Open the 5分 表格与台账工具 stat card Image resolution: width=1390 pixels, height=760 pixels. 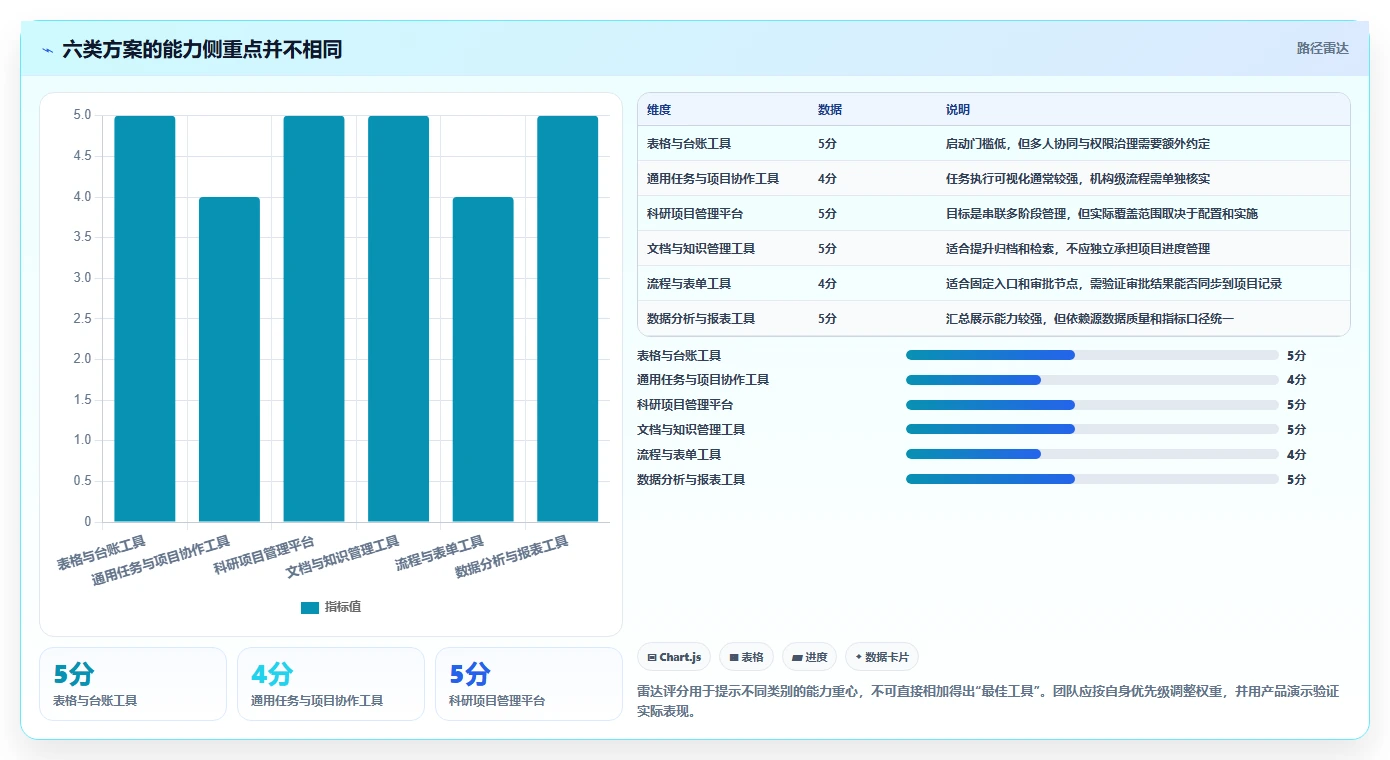click(133, 684)
